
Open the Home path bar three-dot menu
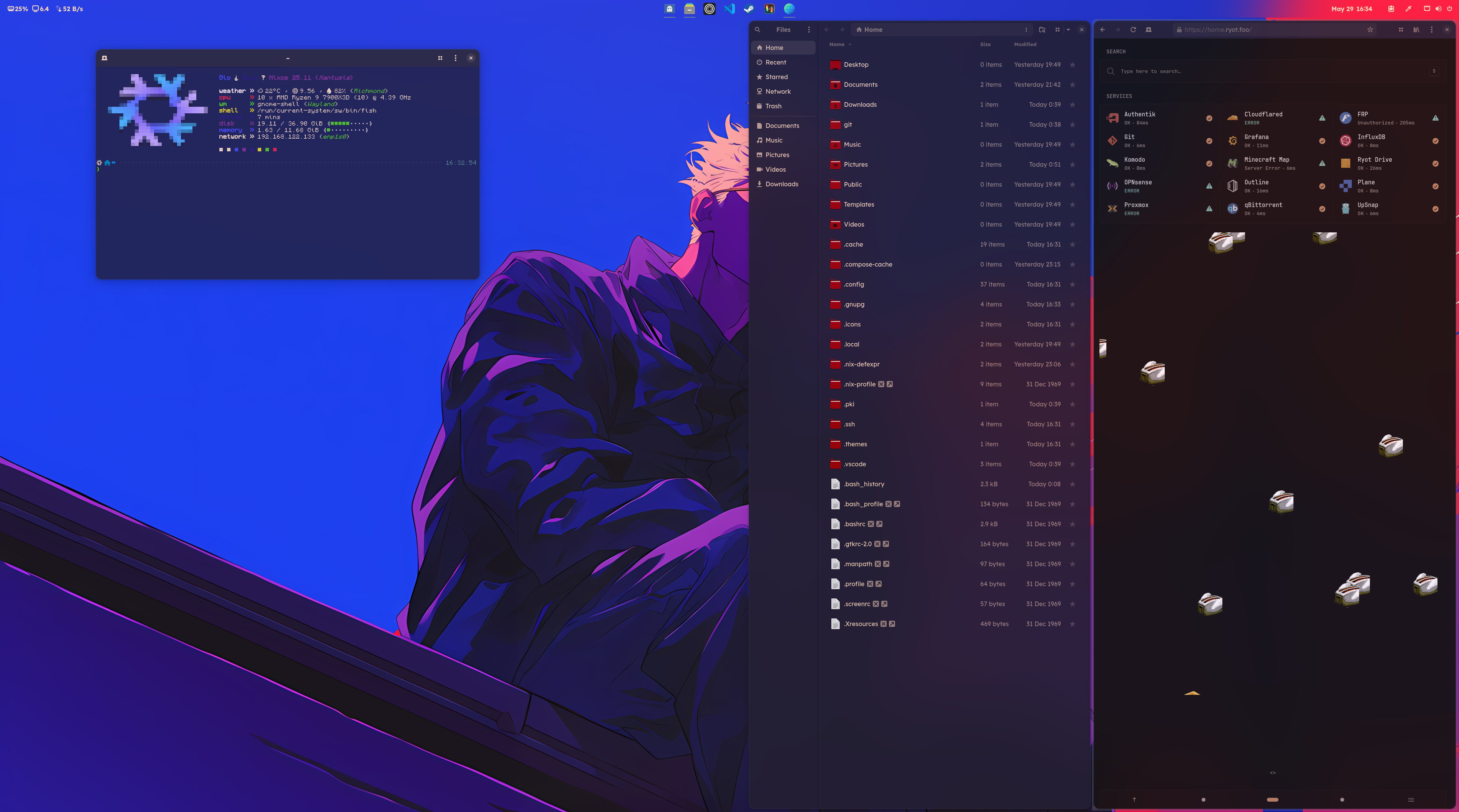tap(1026, 30)
